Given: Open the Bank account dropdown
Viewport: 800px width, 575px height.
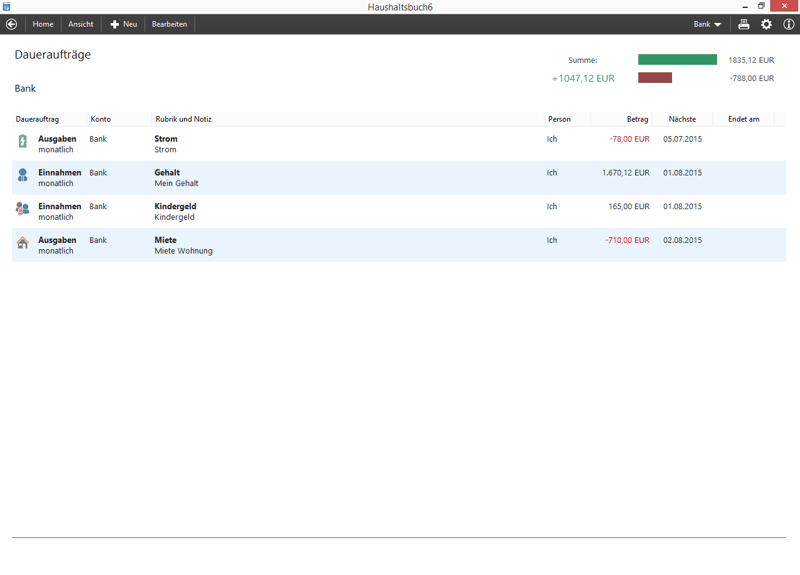Looking at the screenshot, I should [x=707, y=24].
